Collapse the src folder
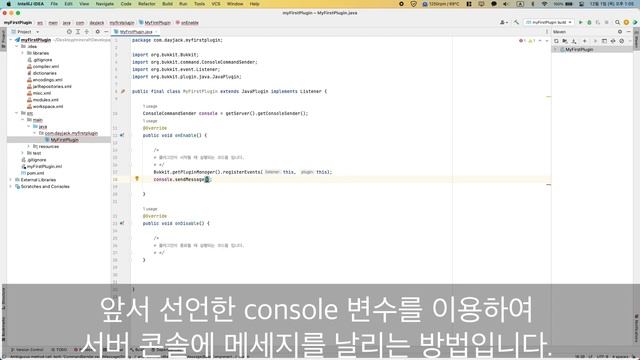Screen dimensions: 640x360 (x=17, y=113)
